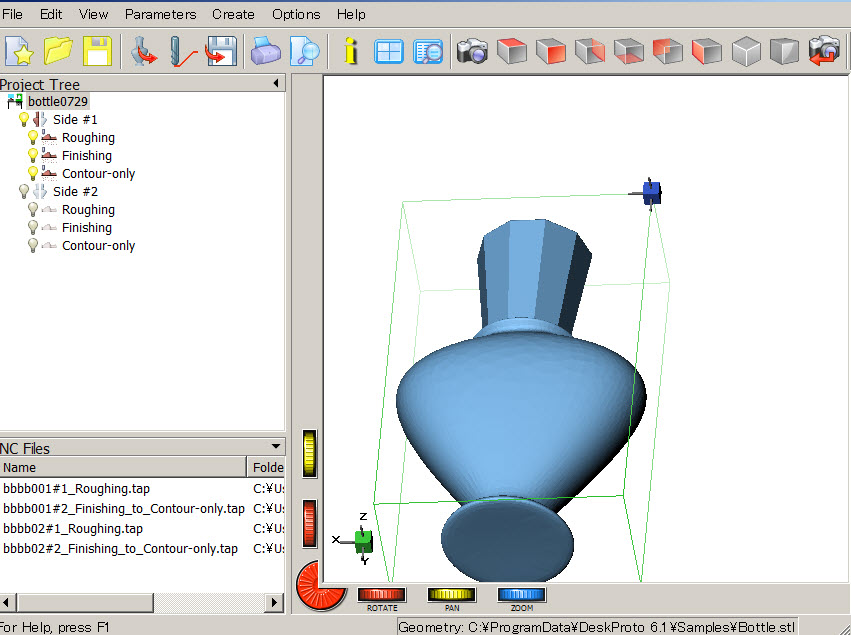This screenshot has width=851, height=635.
Task: Select bbbb02#2_Finishing_to_Contour-only.tap file
Action: click(x=120, y=549)
